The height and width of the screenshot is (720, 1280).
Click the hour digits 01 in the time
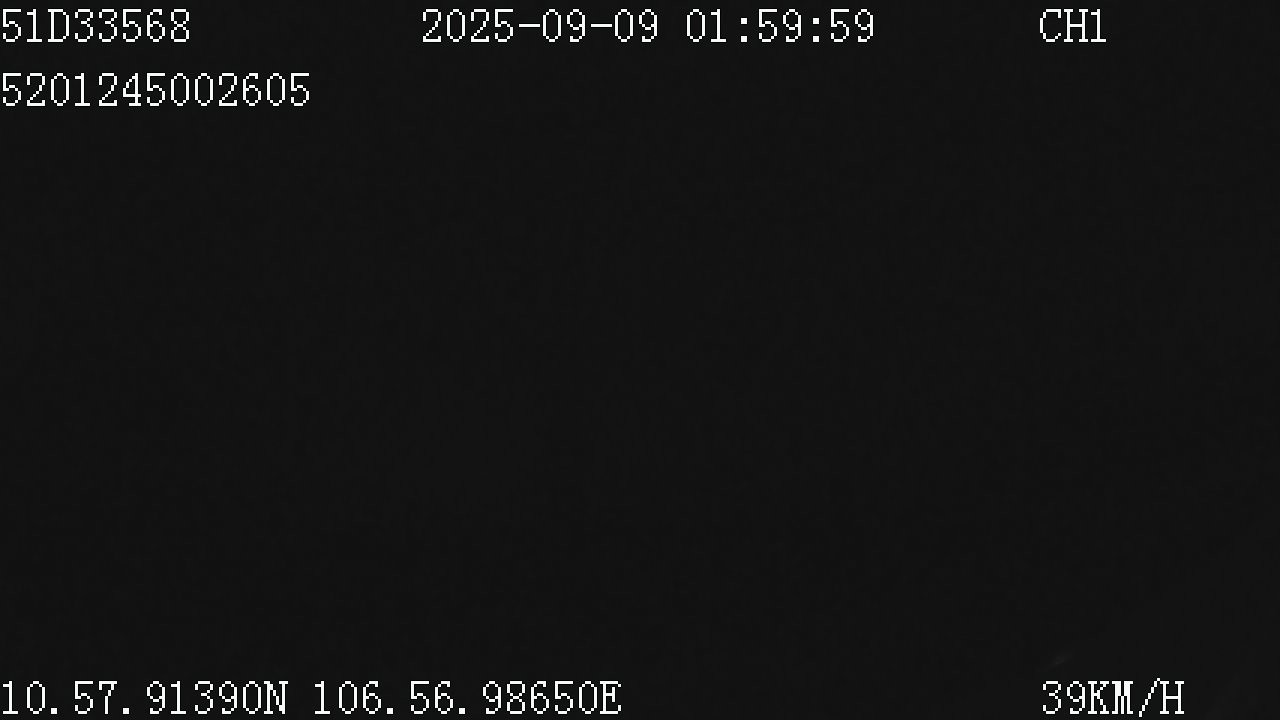(x=708, y=27)
